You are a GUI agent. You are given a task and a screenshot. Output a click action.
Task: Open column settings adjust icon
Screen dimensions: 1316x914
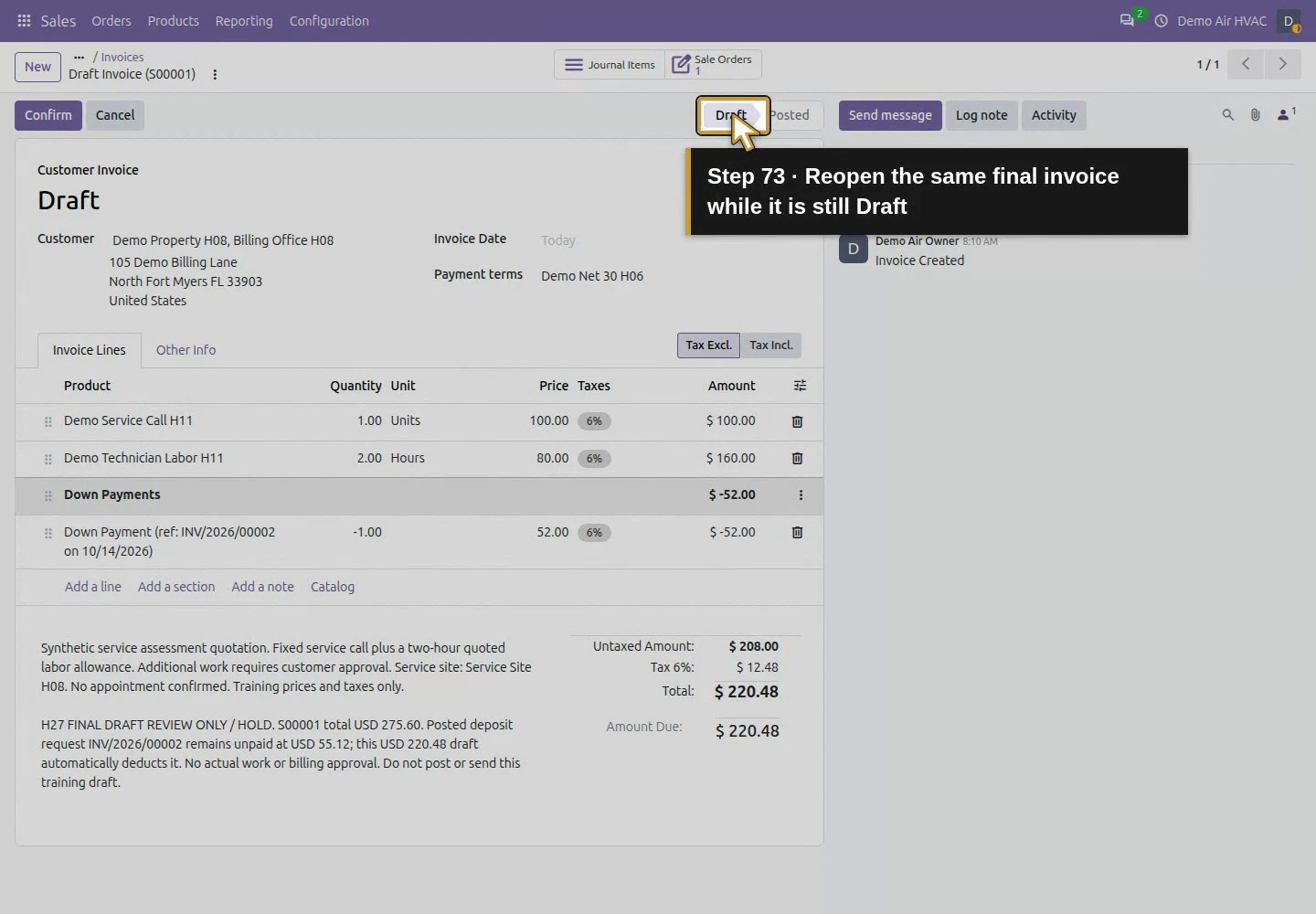[800, 386]
